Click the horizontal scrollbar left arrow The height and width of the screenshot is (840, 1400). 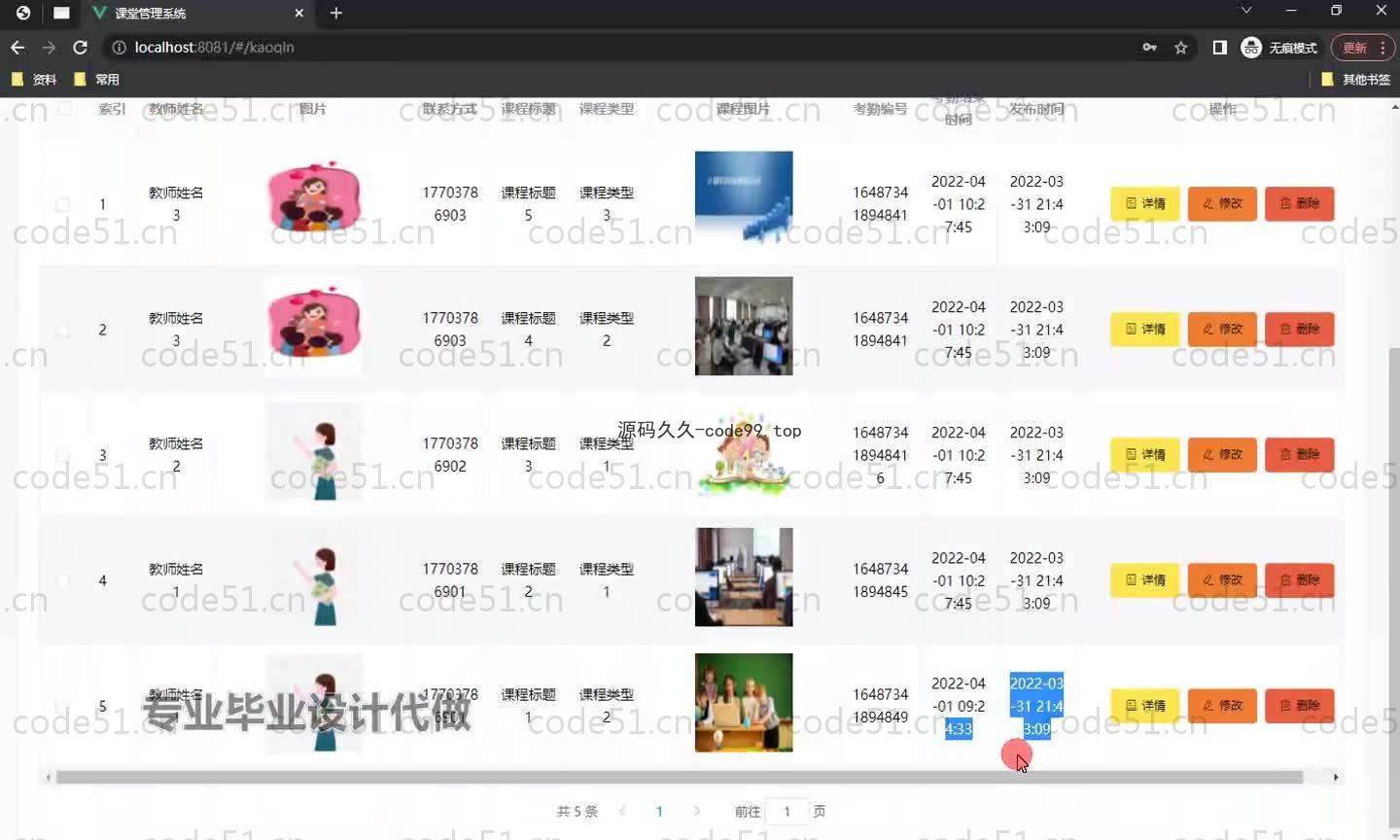[x=48, y=777]
